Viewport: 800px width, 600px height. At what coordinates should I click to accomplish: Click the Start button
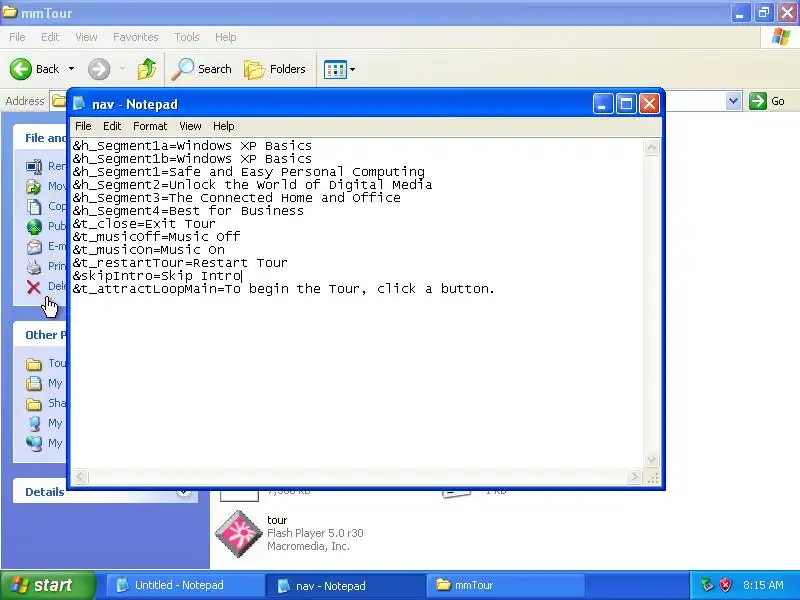pos(48,585)
